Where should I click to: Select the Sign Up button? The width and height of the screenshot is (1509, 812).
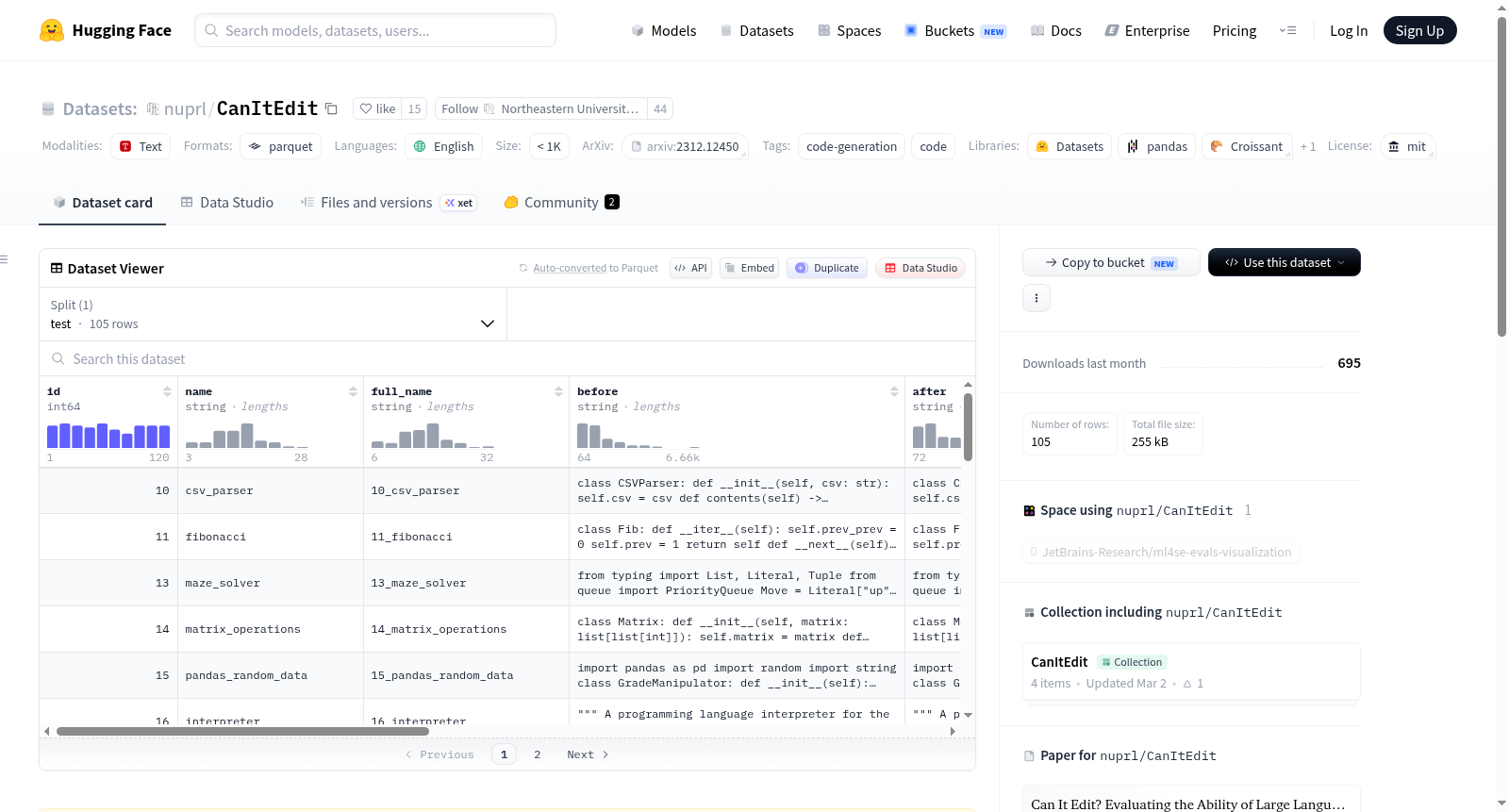tap(1419, 30)
